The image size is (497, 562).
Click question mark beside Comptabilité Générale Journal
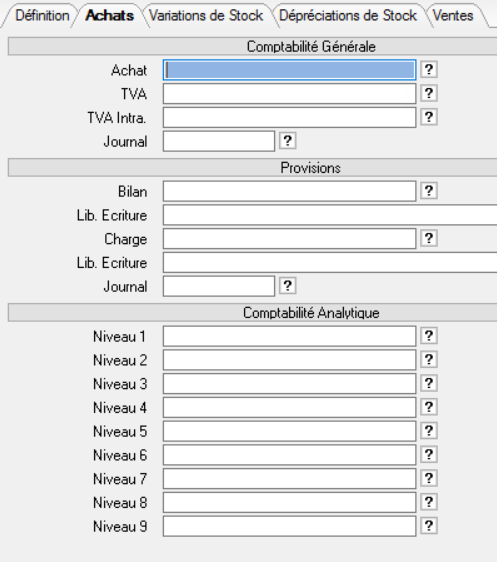(x=287, y=141)
